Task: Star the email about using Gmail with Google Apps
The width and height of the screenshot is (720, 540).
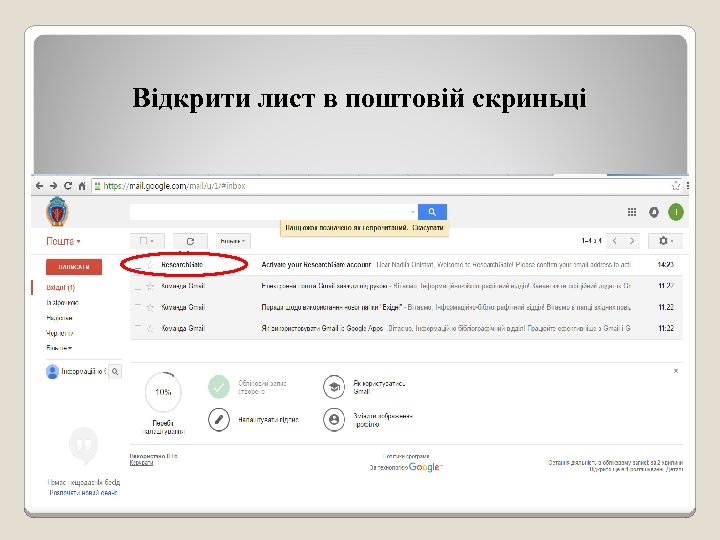Action: [150, 328]
